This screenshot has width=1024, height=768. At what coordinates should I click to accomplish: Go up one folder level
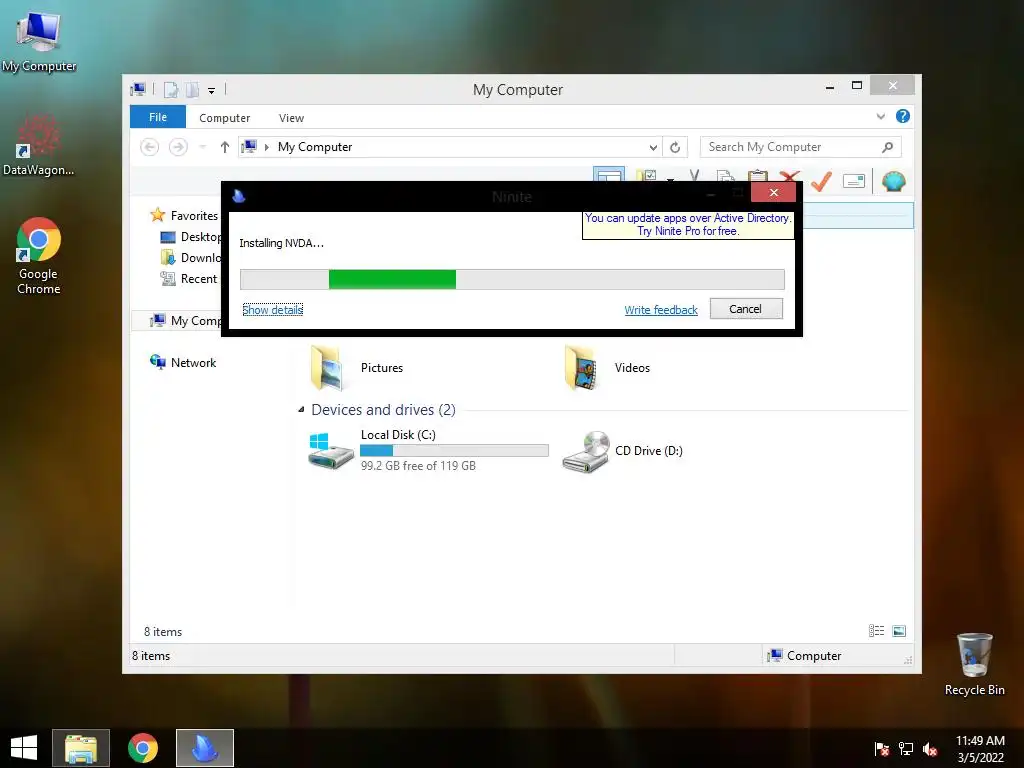pyautogui.click(x=225, y=147)
